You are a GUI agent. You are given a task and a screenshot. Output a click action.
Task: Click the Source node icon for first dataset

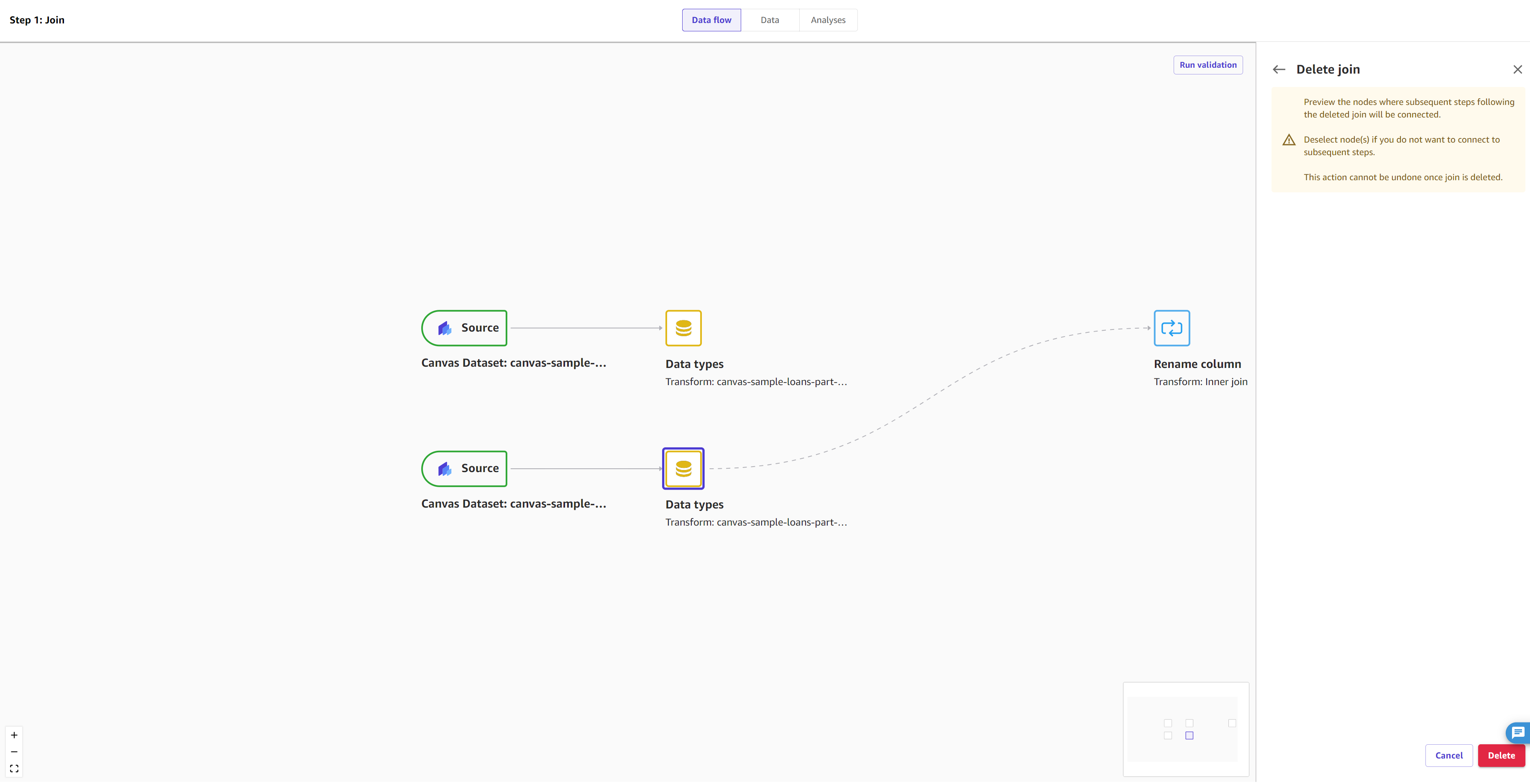[444, 327]
